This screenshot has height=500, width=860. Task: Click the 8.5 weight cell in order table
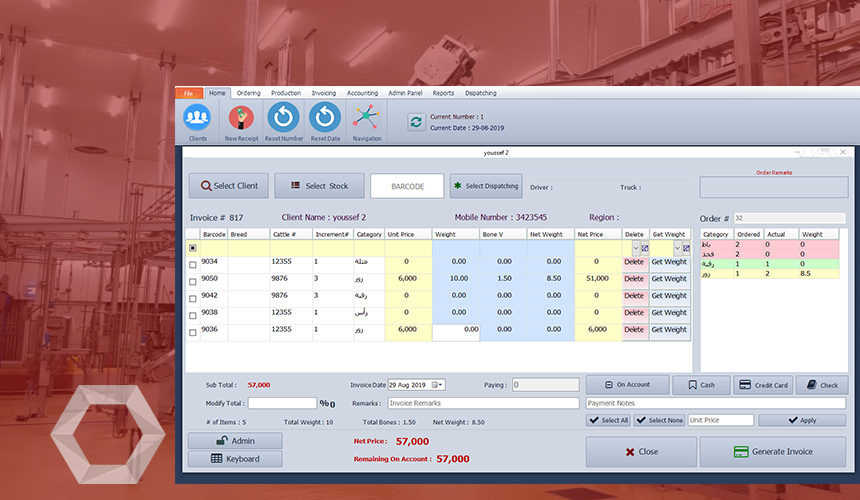click(x=818, y=274)
